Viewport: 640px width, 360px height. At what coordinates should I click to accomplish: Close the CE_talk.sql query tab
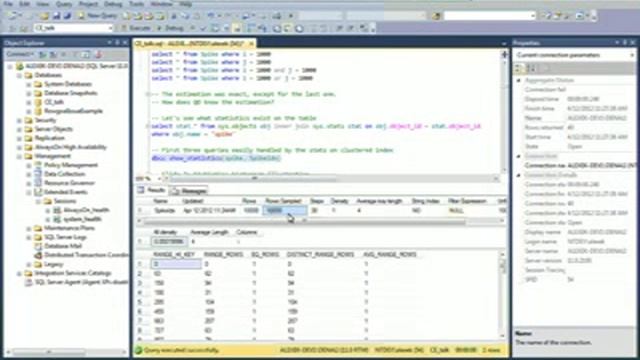tap(251, 43)
